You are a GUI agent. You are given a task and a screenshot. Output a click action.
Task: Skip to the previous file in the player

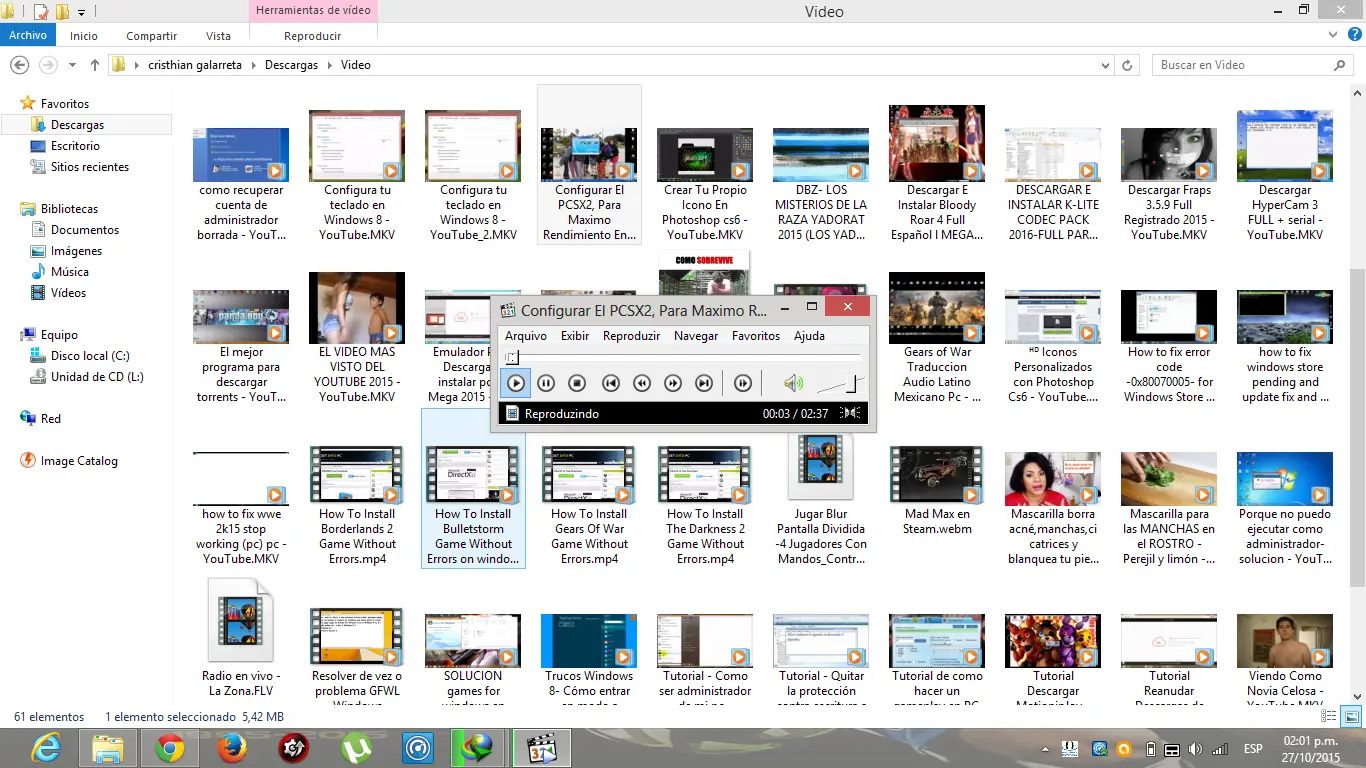coord(611,383)
